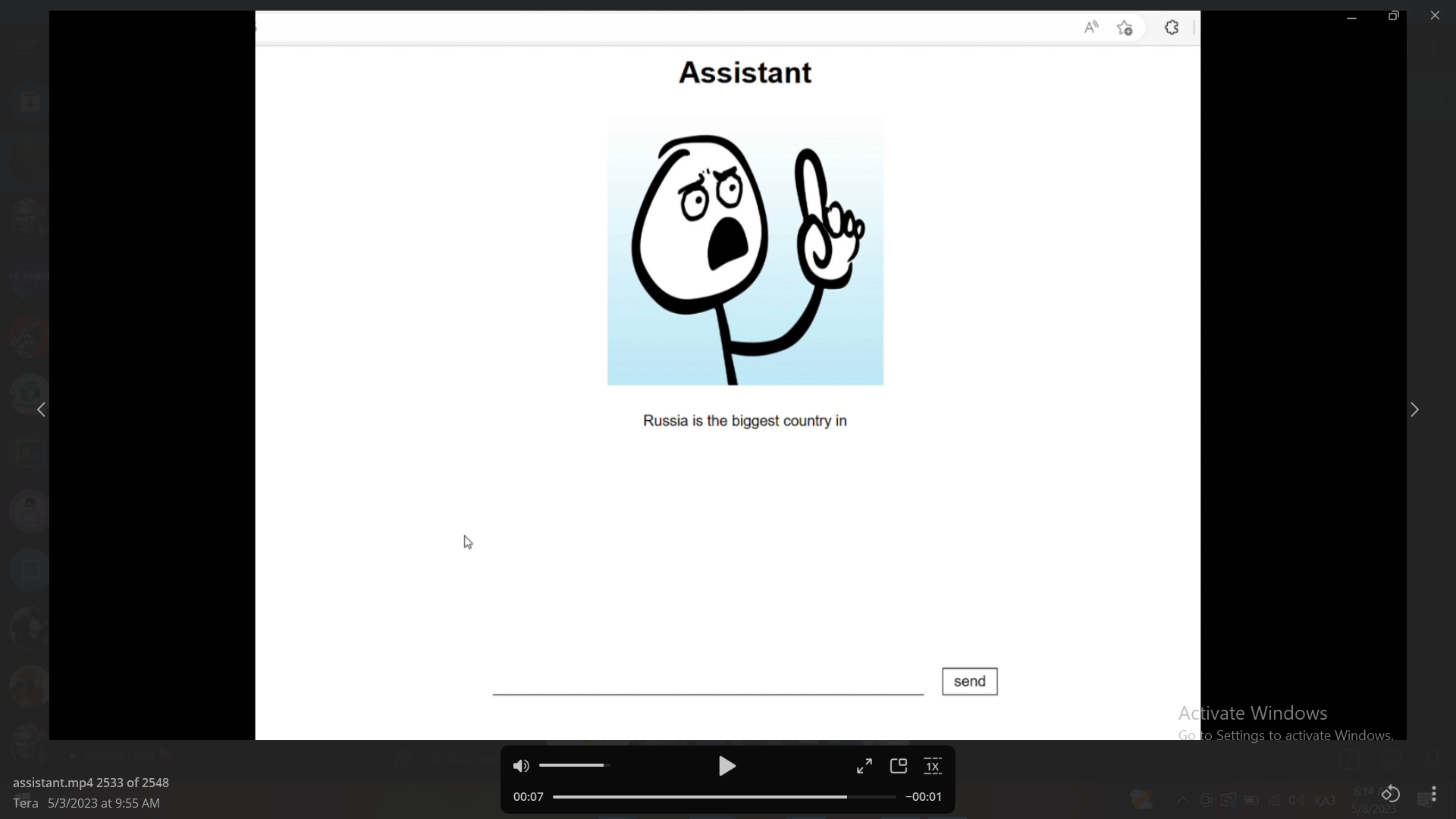Go to next media arrow
The height and width of the screenshot is (819, 1456).
click(1414, 409)
